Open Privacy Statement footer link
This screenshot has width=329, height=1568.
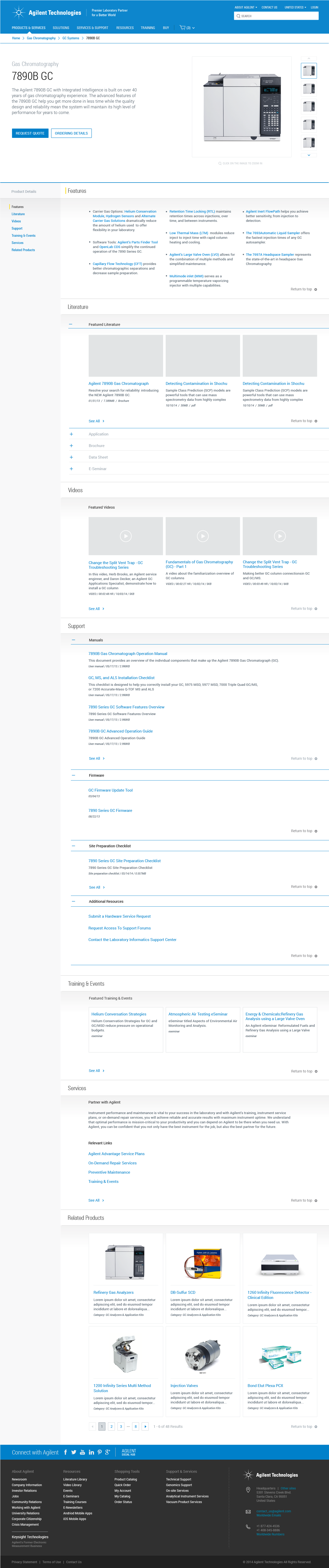click(x=24, y=1562)
